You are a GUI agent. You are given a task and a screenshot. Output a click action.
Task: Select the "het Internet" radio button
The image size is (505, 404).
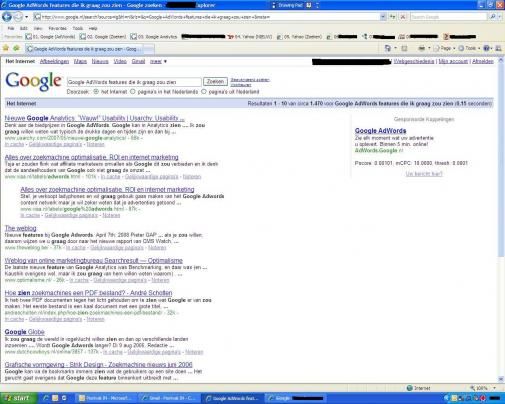(96, 92)
